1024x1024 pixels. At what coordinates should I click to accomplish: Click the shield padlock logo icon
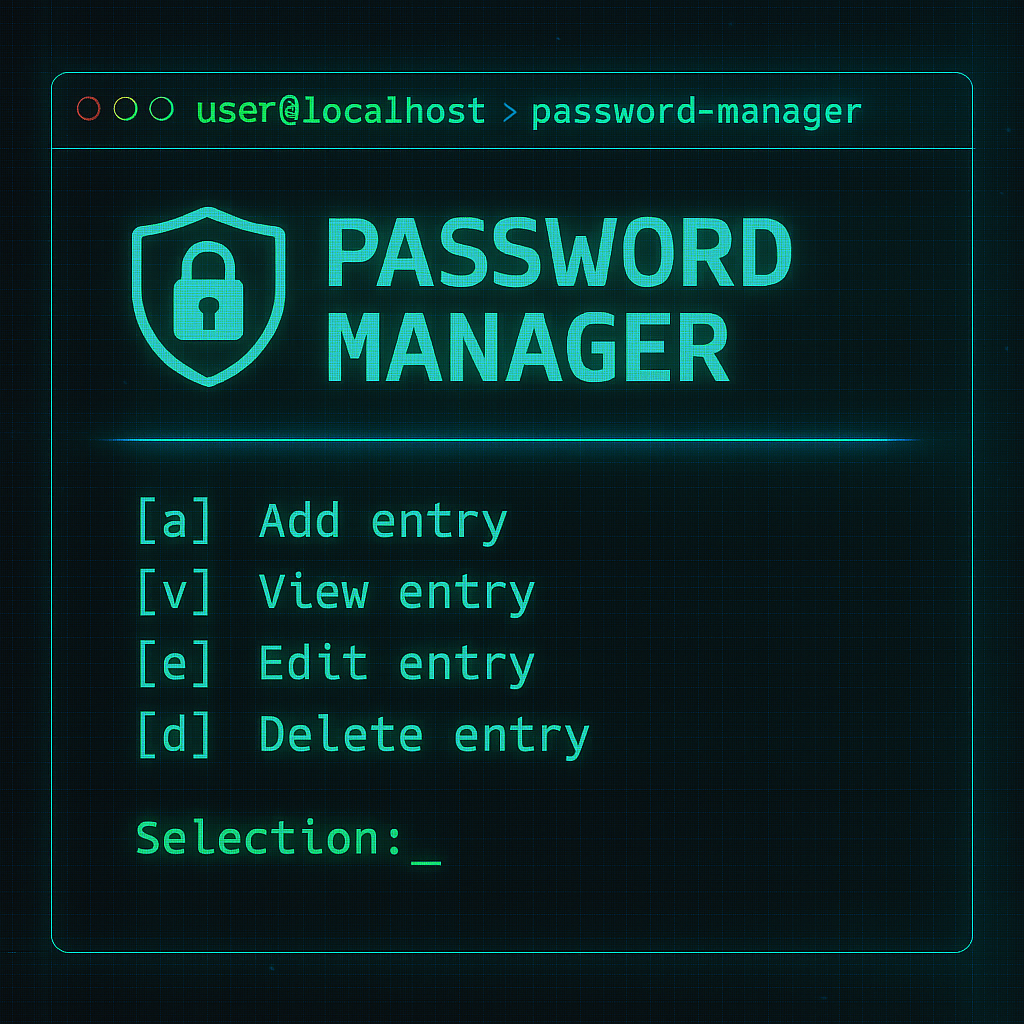pos(209,296)
